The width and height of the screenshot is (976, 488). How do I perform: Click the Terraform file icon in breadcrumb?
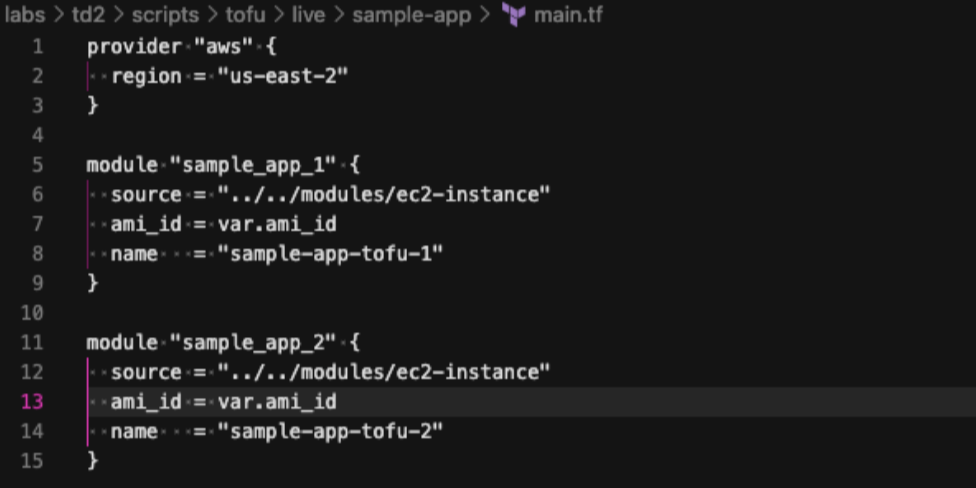514,16
